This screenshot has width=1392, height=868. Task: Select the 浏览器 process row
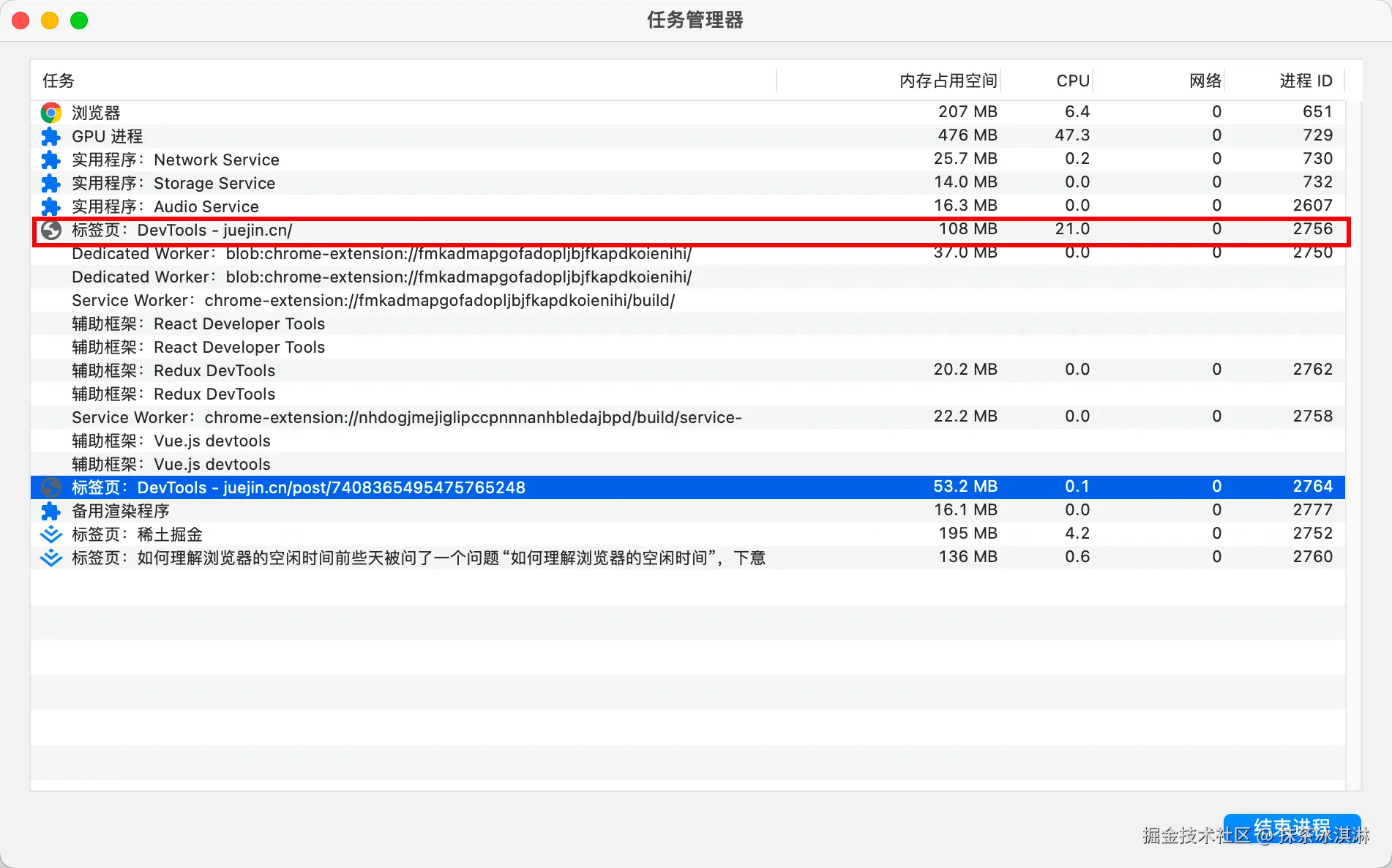tap(688, 113)
